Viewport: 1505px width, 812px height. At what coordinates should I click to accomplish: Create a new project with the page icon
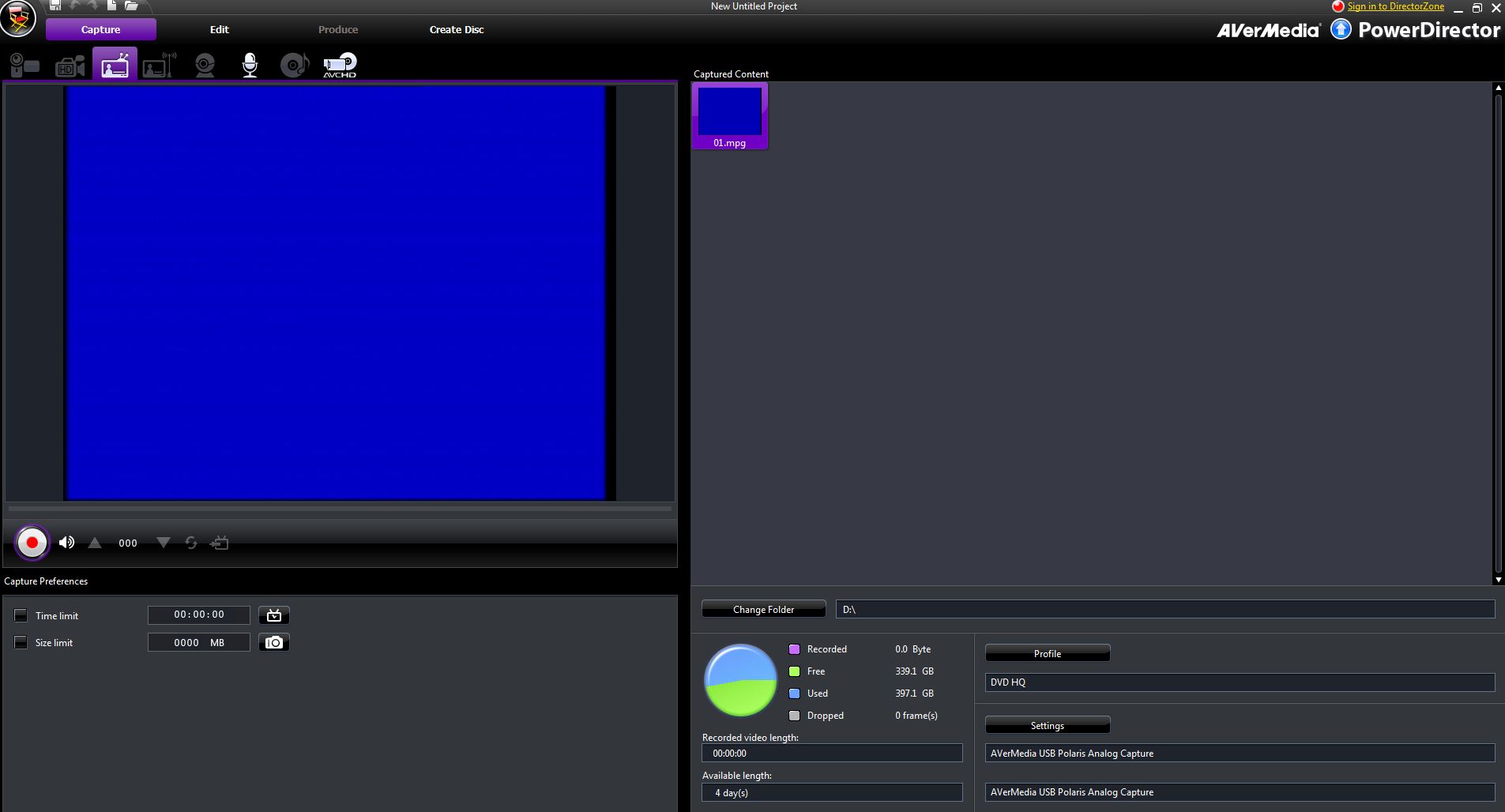[x=111, y=6]
